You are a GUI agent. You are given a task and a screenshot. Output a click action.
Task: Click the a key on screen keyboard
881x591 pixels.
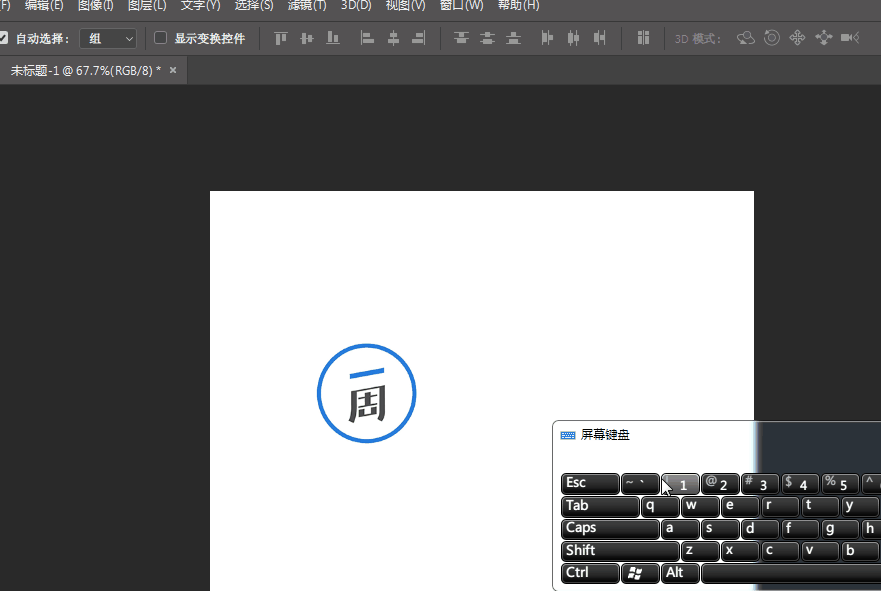(680, 529)
